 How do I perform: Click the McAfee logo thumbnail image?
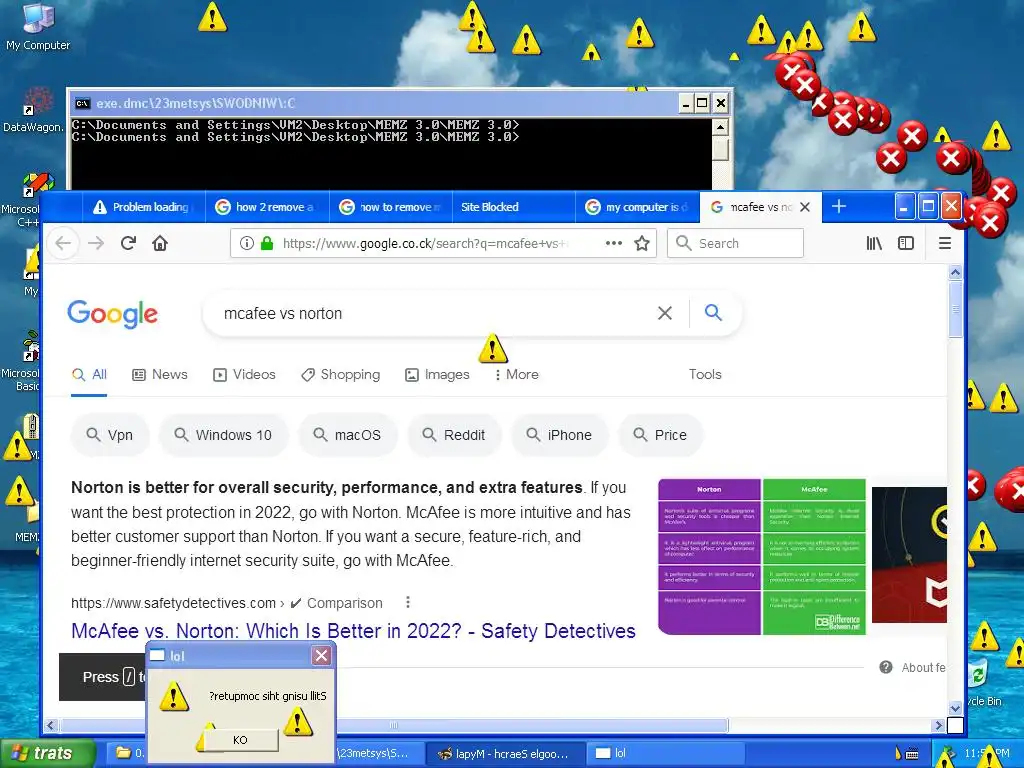[x=909, y=554]
